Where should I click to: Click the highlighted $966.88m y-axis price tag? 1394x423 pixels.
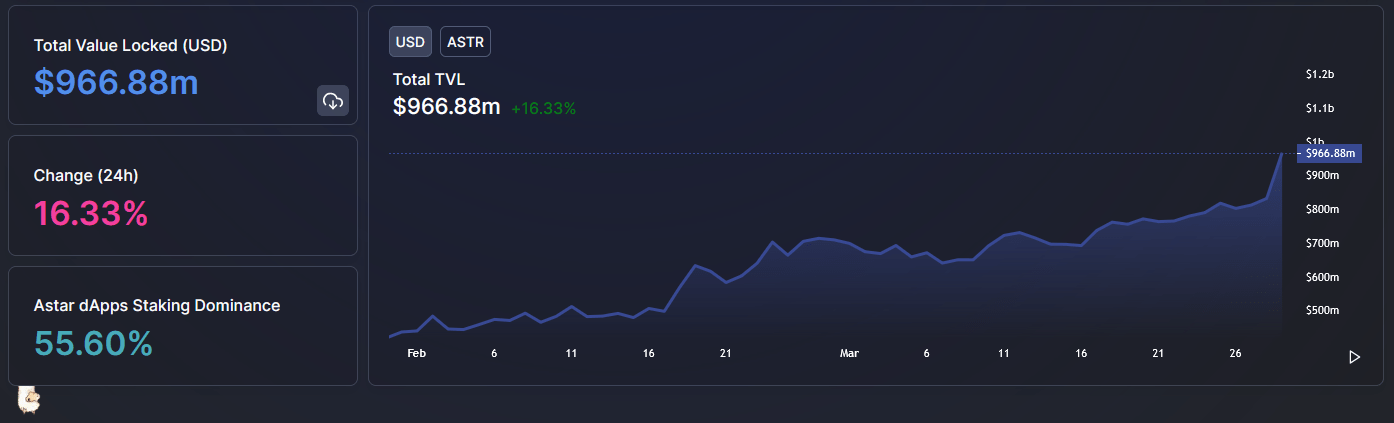point(1329,153)
